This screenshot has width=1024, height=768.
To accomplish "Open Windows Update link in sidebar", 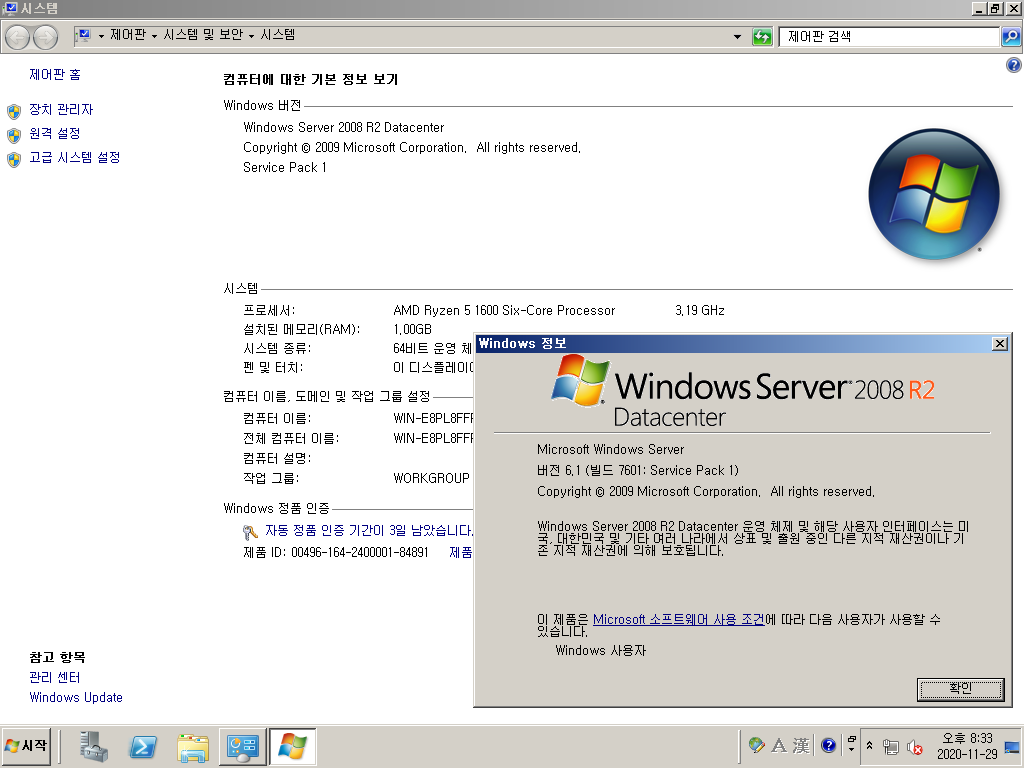I will coord(76,697).
